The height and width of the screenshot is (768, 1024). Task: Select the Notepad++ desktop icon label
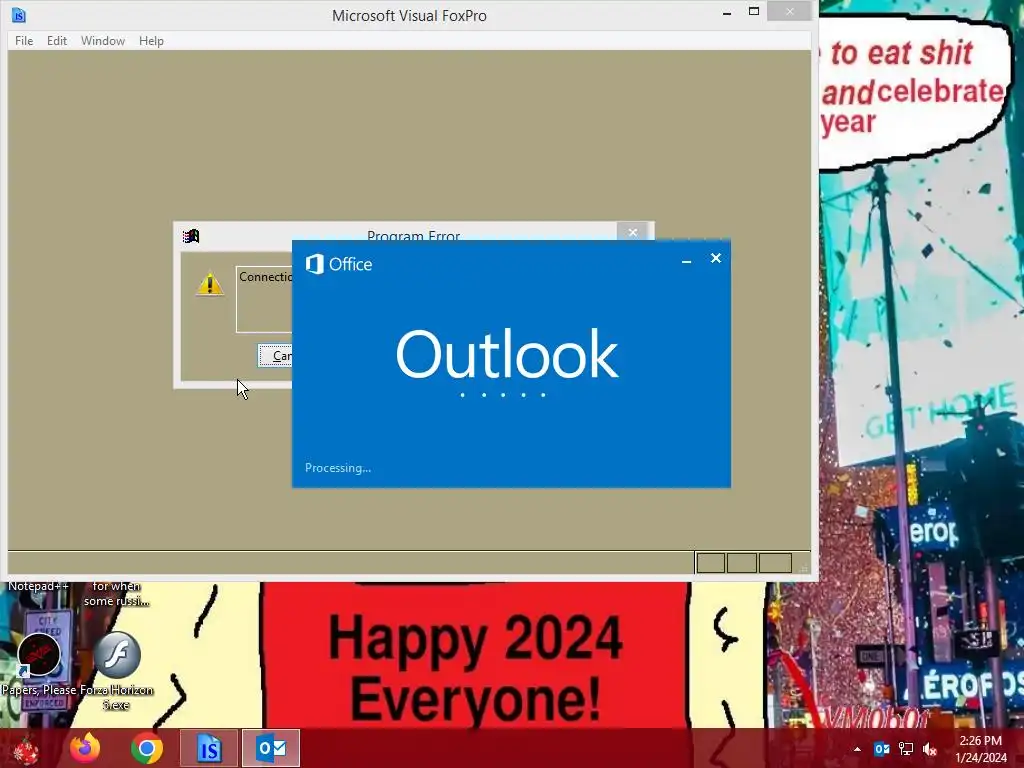(x=38, y=586)
